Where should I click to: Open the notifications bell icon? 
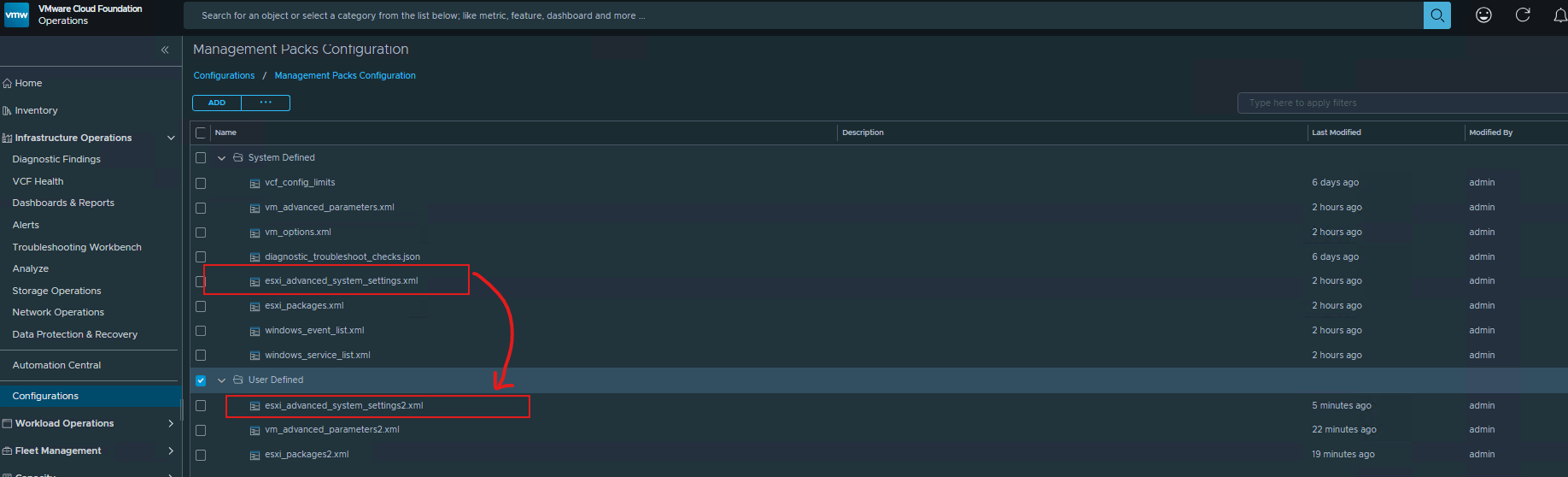pyautogui.click(x=1559, y=15)
